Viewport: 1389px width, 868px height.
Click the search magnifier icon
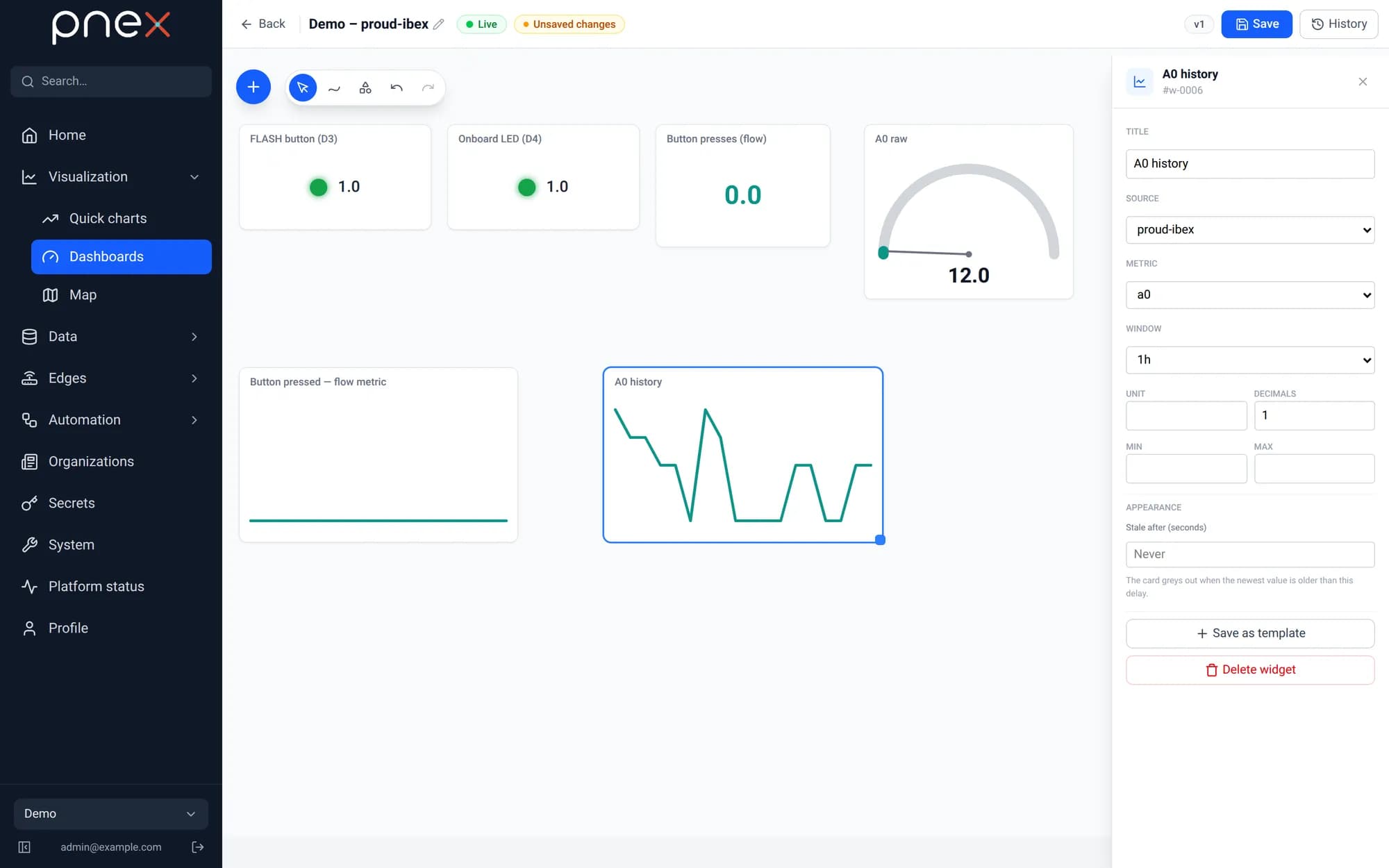pos(28,81)
